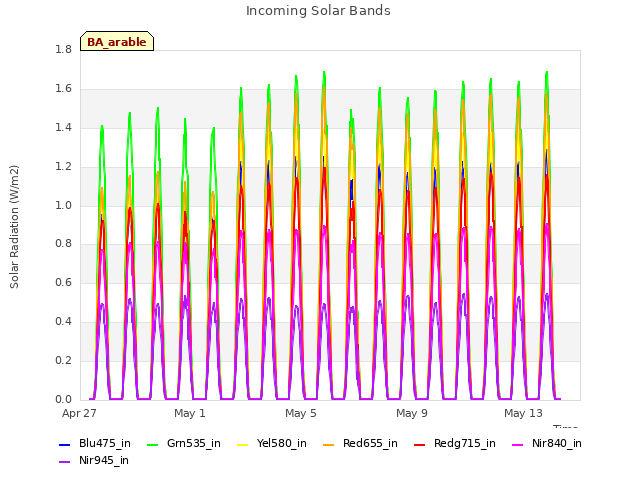Toggle the Red655_in series label
The width and height of the screenshot is (640, 480).
coord(370,444)
